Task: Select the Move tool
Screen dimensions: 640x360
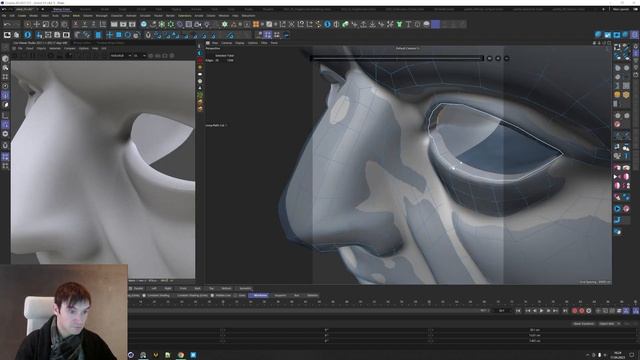Action: 37,24
